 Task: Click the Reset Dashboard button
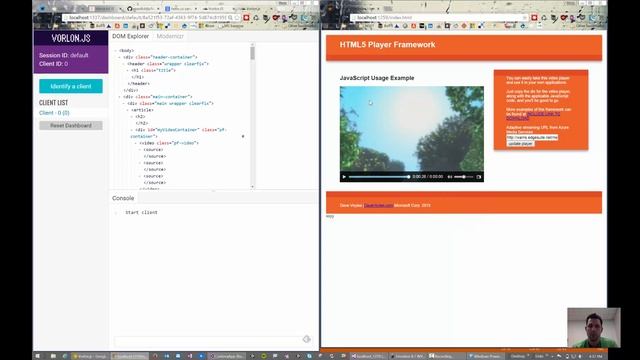71,125
